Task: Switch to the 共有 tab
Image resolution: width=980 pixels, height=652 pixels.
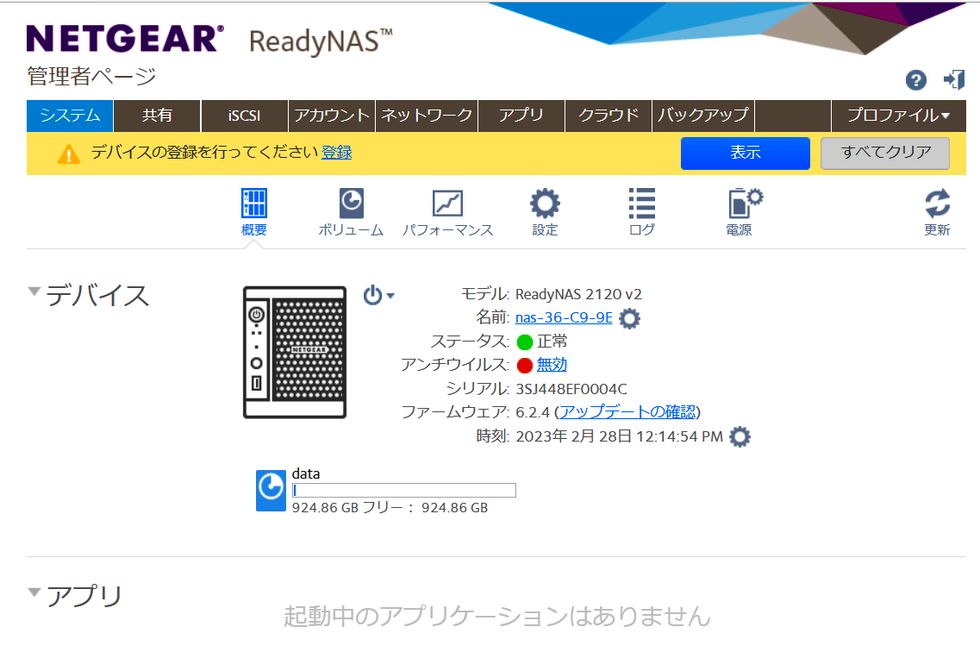Action: pos(157,116)
